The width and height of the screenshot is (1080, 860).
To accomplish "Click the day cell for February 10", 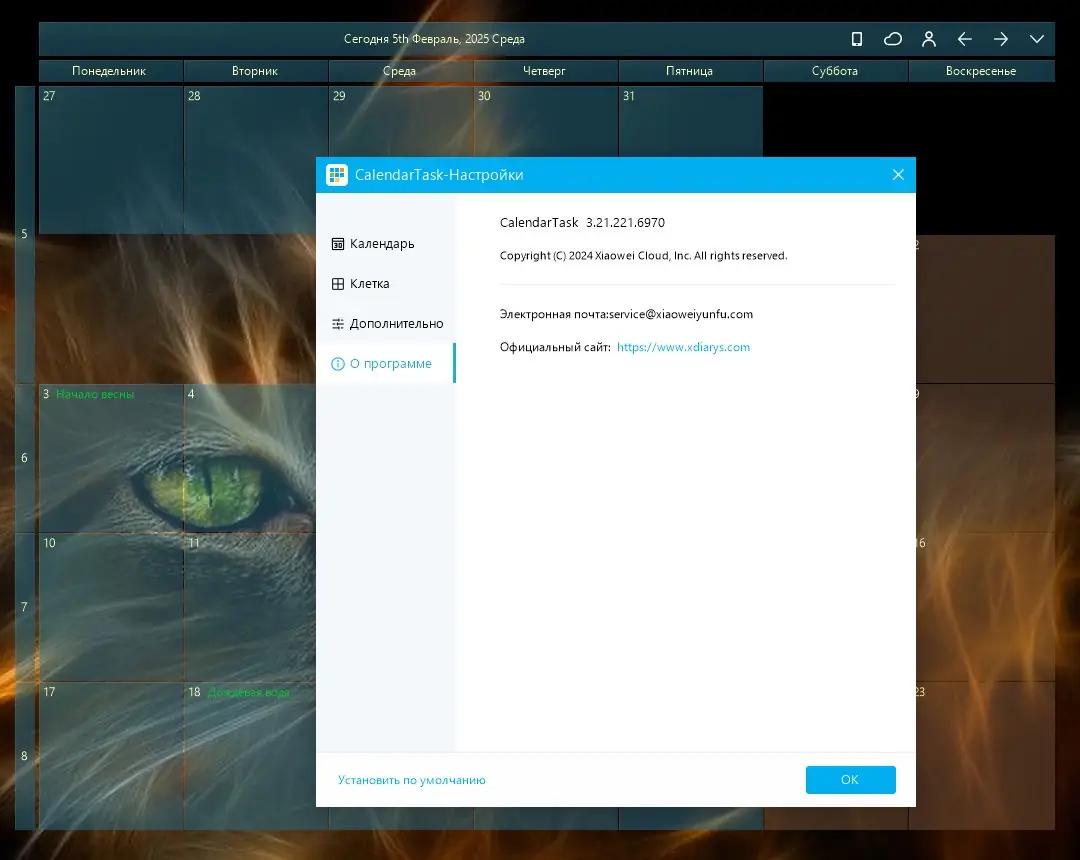I will 111,607.
